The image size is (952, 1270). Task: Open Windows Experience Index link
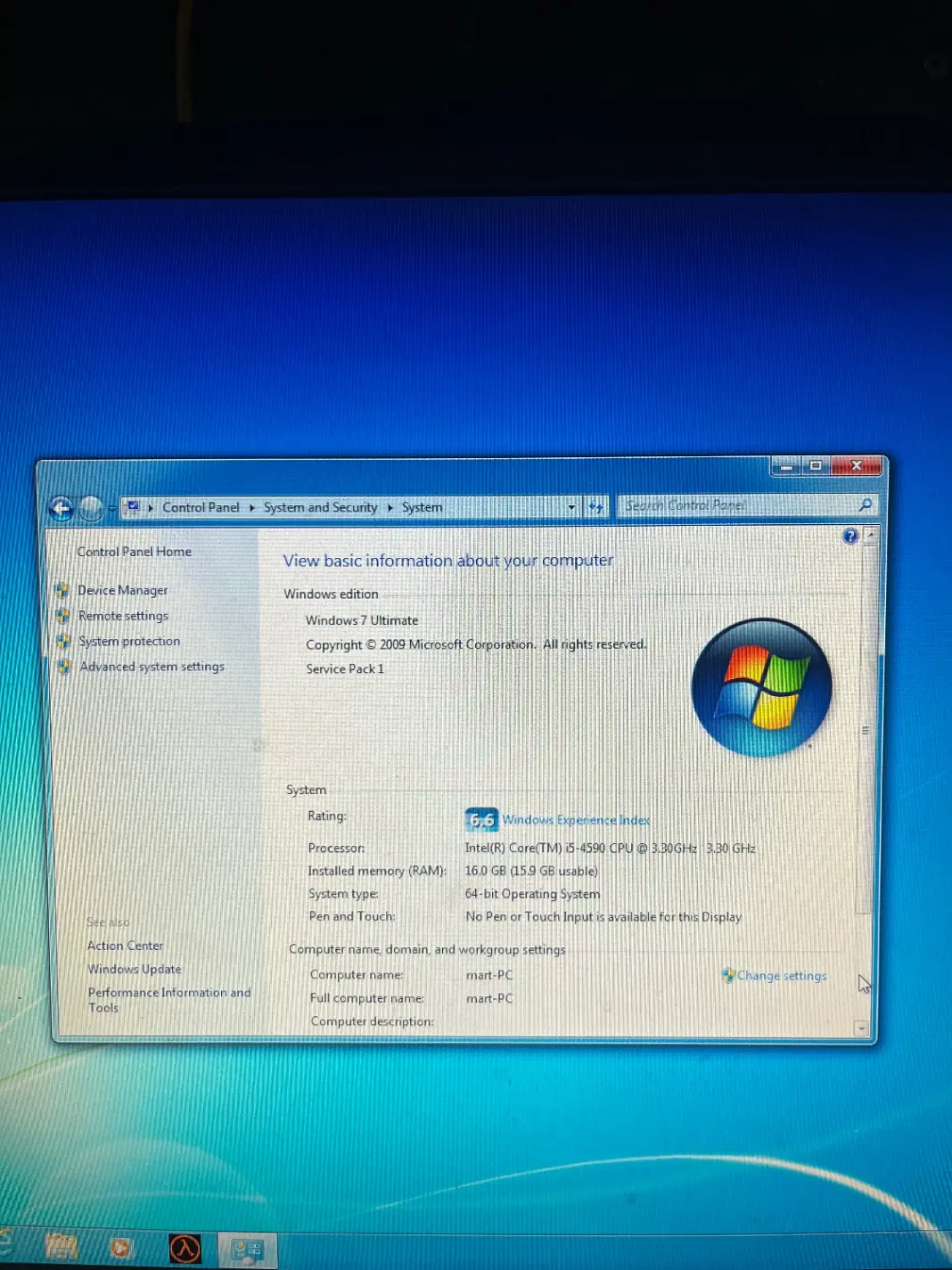576,820
